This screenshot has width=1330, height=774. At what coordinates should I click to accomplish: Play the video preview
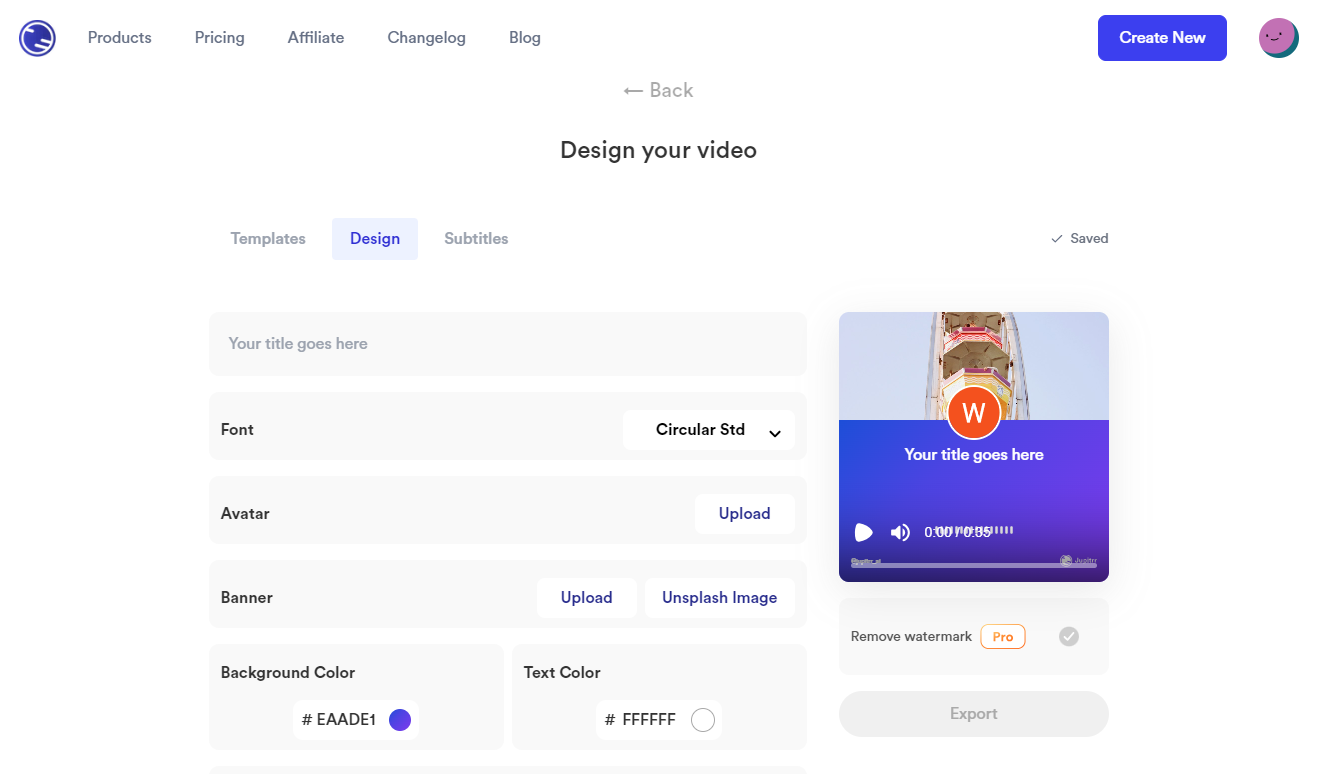pos(863,532)
